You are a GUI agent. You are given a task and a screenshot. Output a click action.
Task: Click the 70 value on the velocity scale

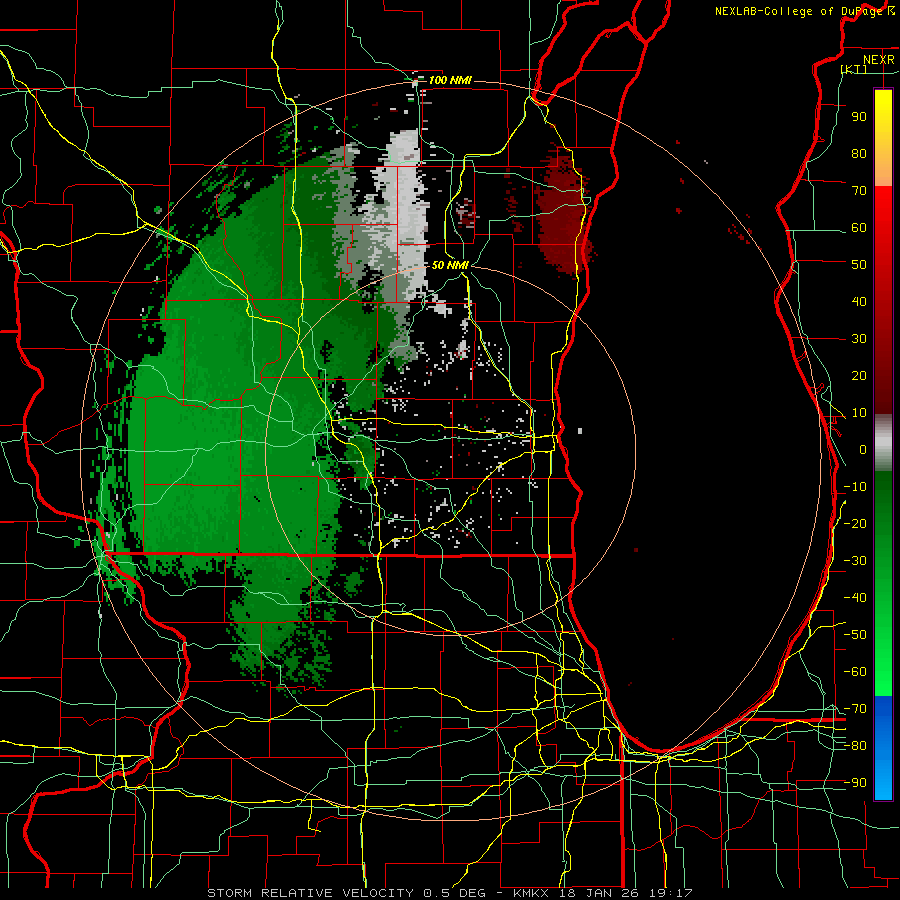859,191
